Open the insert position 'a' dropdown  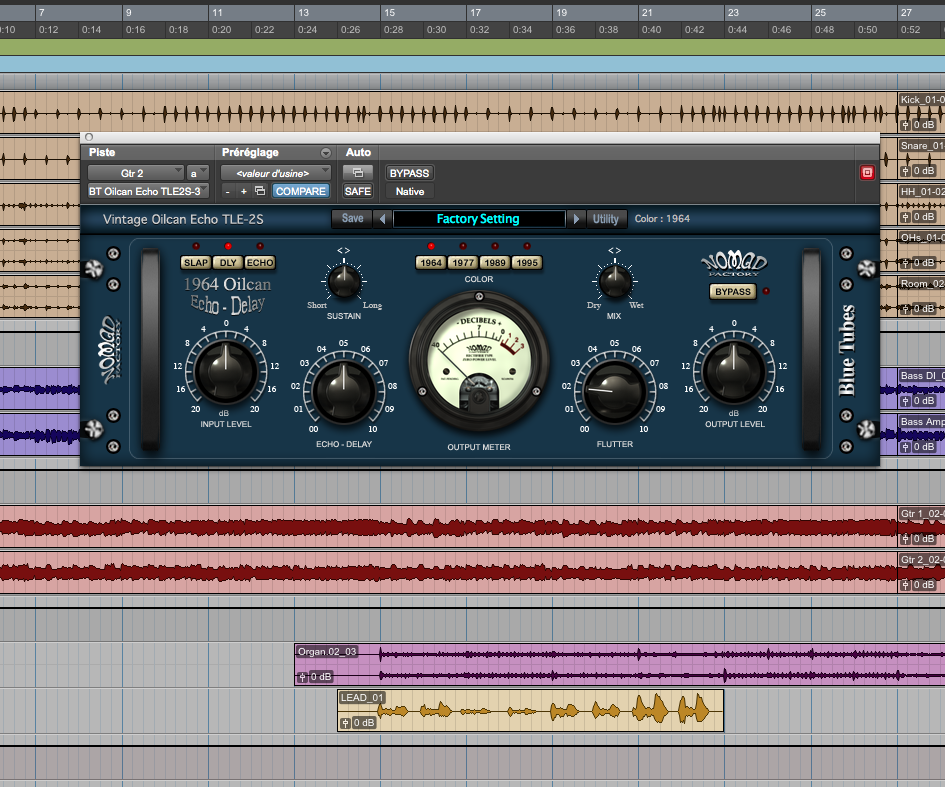(x=197, y=173)
